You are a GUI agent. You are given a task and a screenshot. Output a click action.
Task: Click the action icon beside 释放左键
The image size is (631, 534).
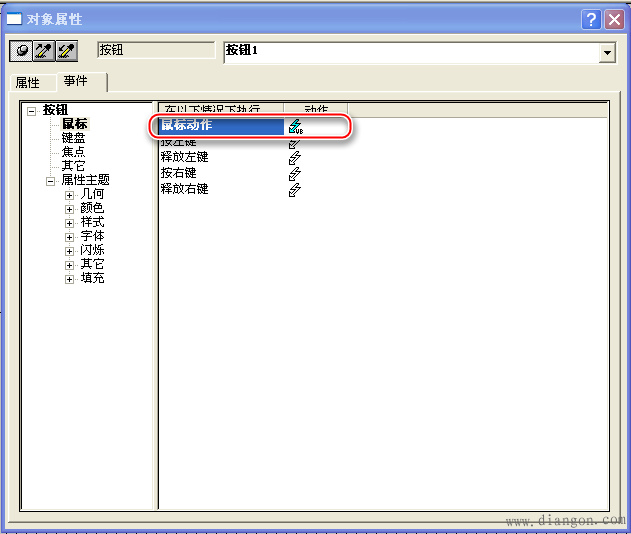[294, 158]
